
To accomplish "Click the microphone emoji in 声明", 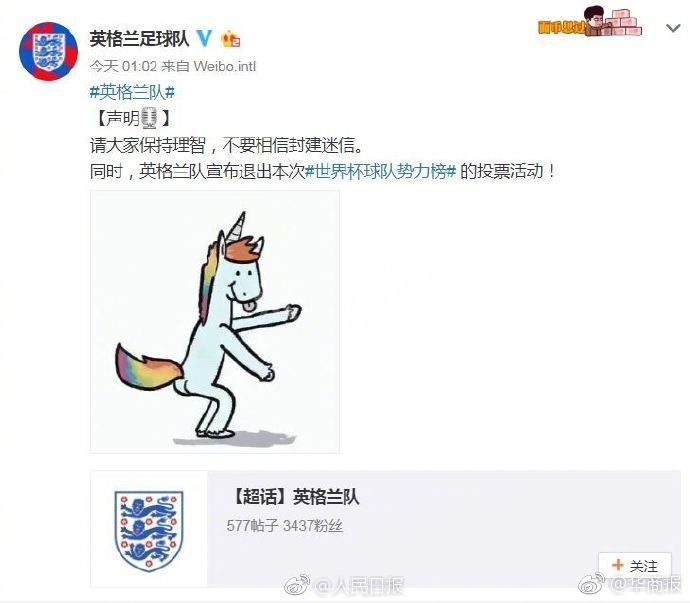I will tap(150, 118).
